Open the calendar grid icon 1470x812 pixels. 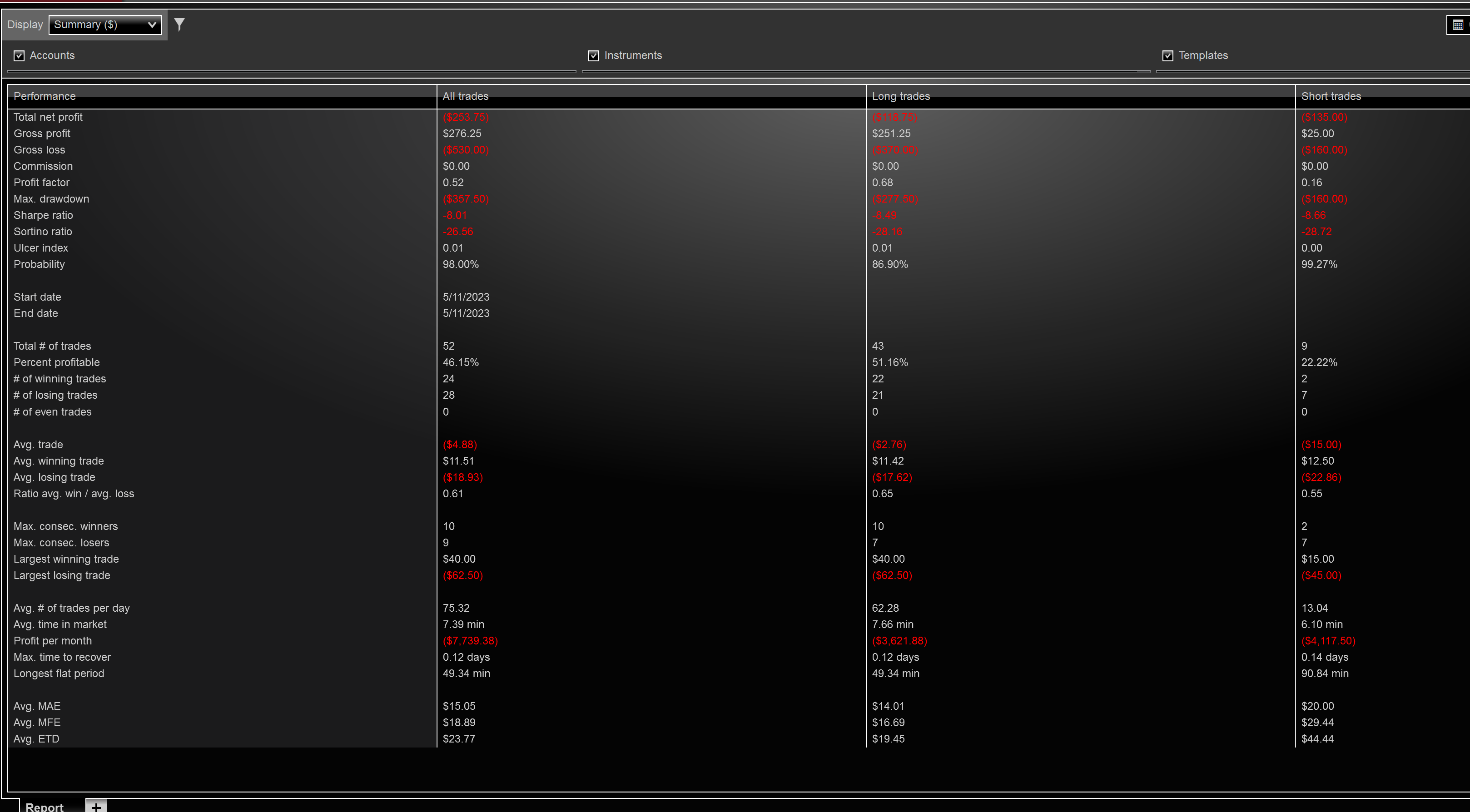[1458, 25]
